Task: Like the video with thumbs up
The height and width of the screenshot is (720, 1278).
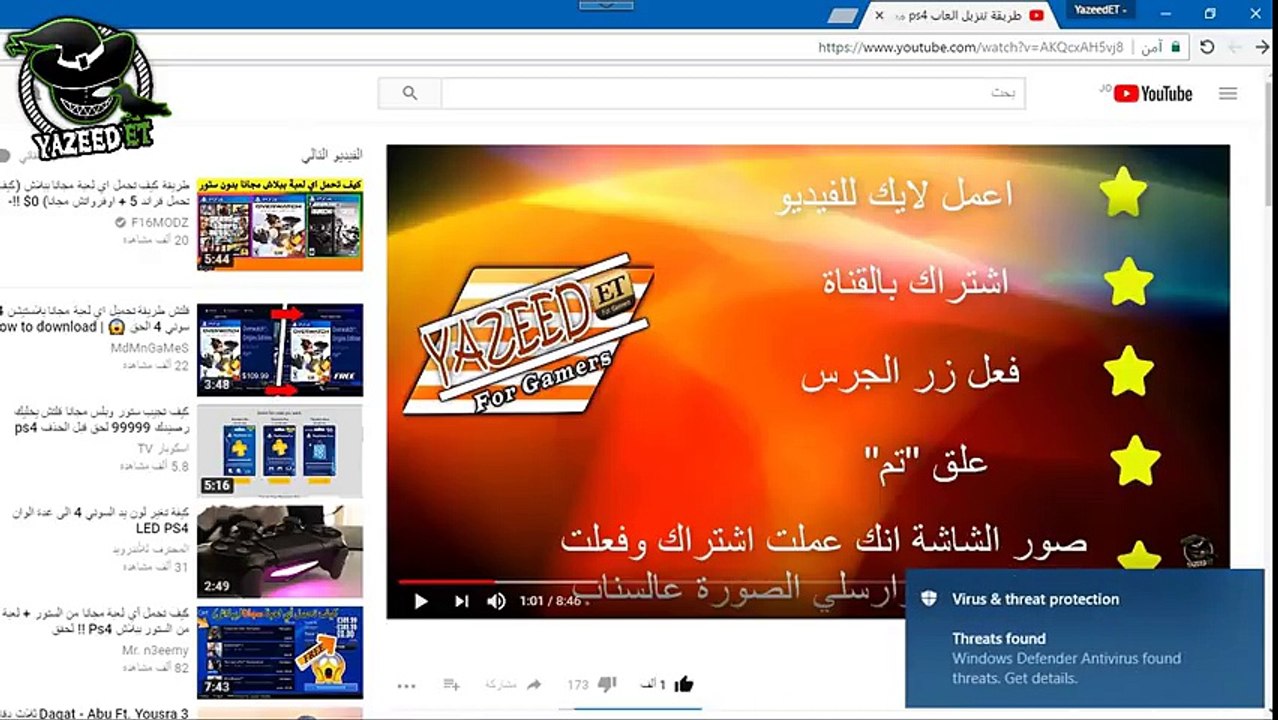Action: coord(684,685)
